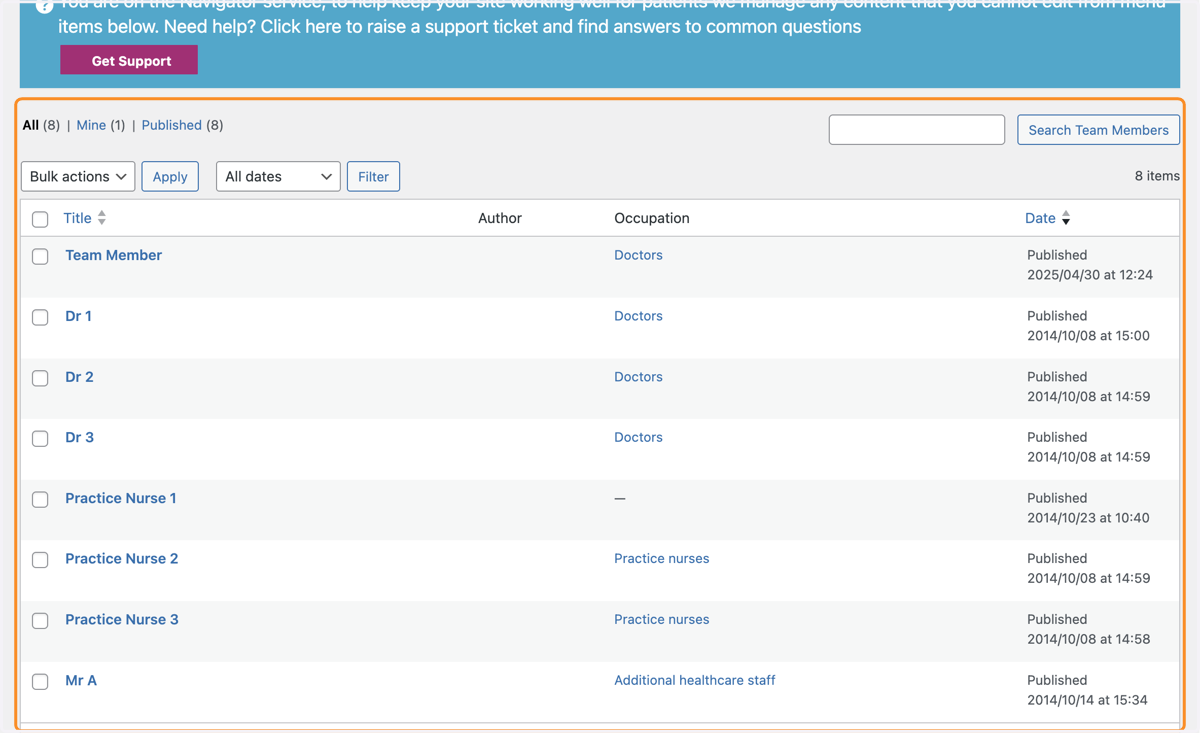Viewport: 1200px width, 733px height.
Task: Click date 2014/10/08 at 15:00
Action: 1088,336
